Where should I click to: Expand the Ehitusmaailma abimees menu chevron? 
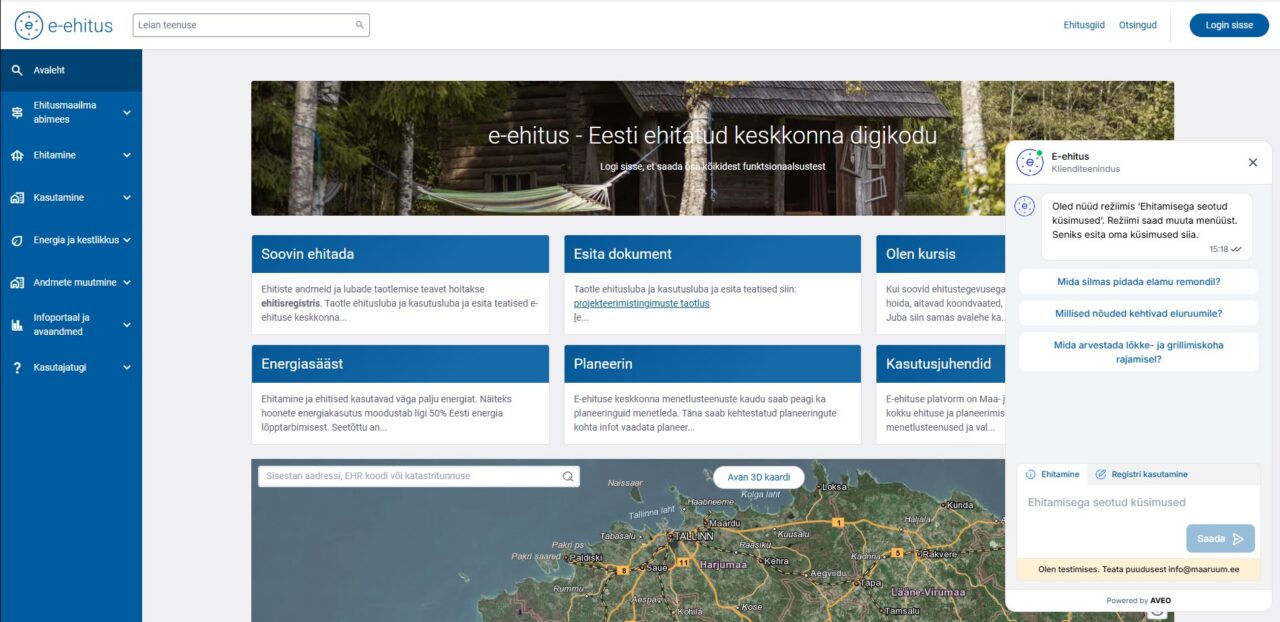127,113
